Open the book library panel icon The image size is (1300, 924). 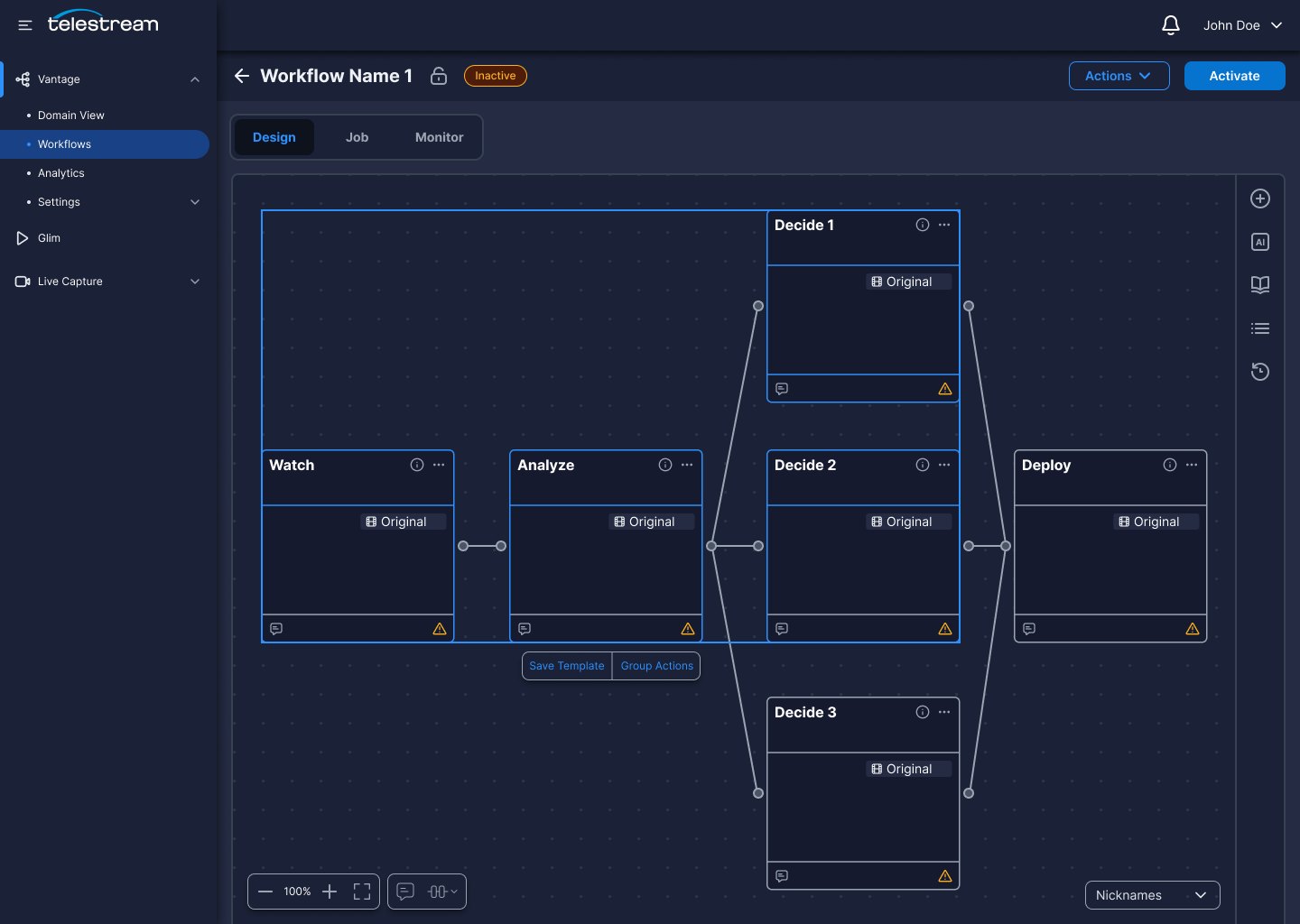(x=1260, y=285)
